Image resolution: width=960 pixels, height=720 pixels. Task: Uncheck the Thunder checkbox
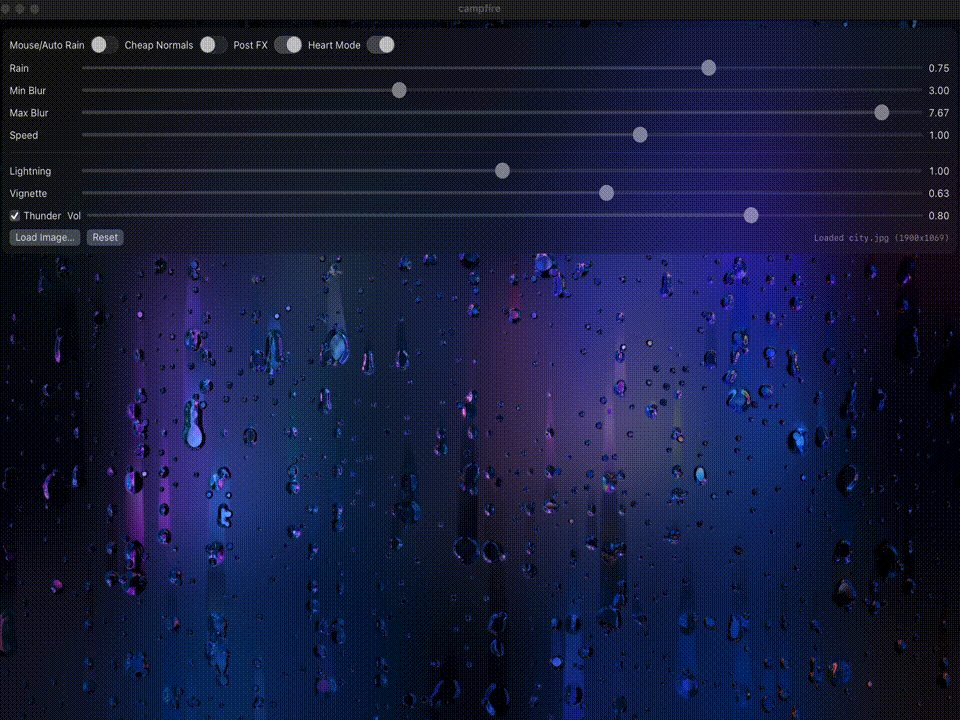click(x=13, y=215)
